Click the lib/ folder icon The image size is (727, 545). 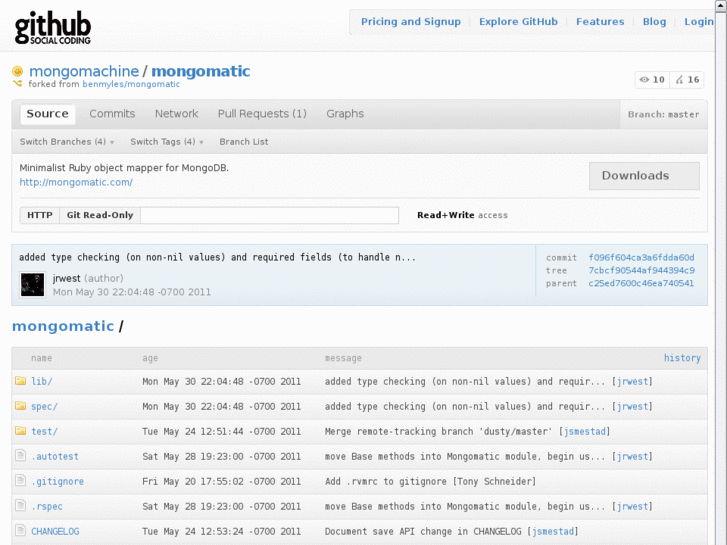coord(20,382)
